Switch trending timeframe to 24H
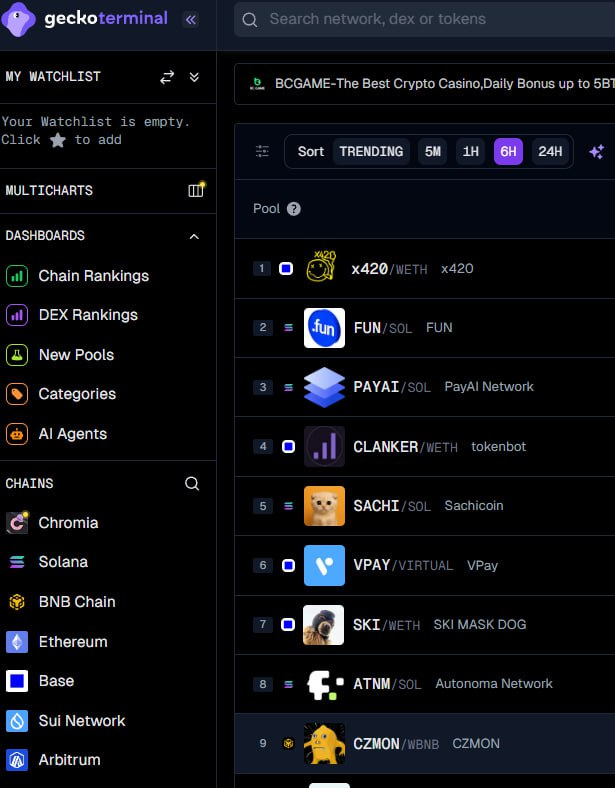The height and width of the screenshot is (788, 615). (x=550, y=151)
